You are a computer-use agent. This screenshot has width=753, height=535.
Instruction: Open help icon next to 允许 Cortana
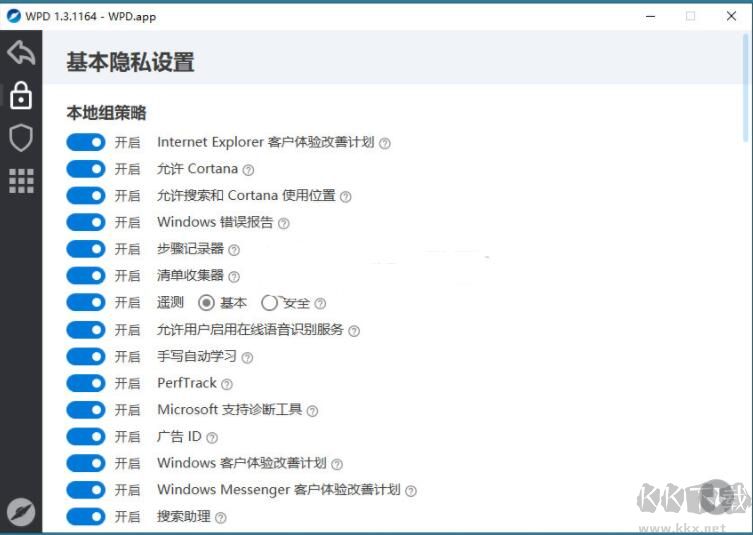pos(248,170)
